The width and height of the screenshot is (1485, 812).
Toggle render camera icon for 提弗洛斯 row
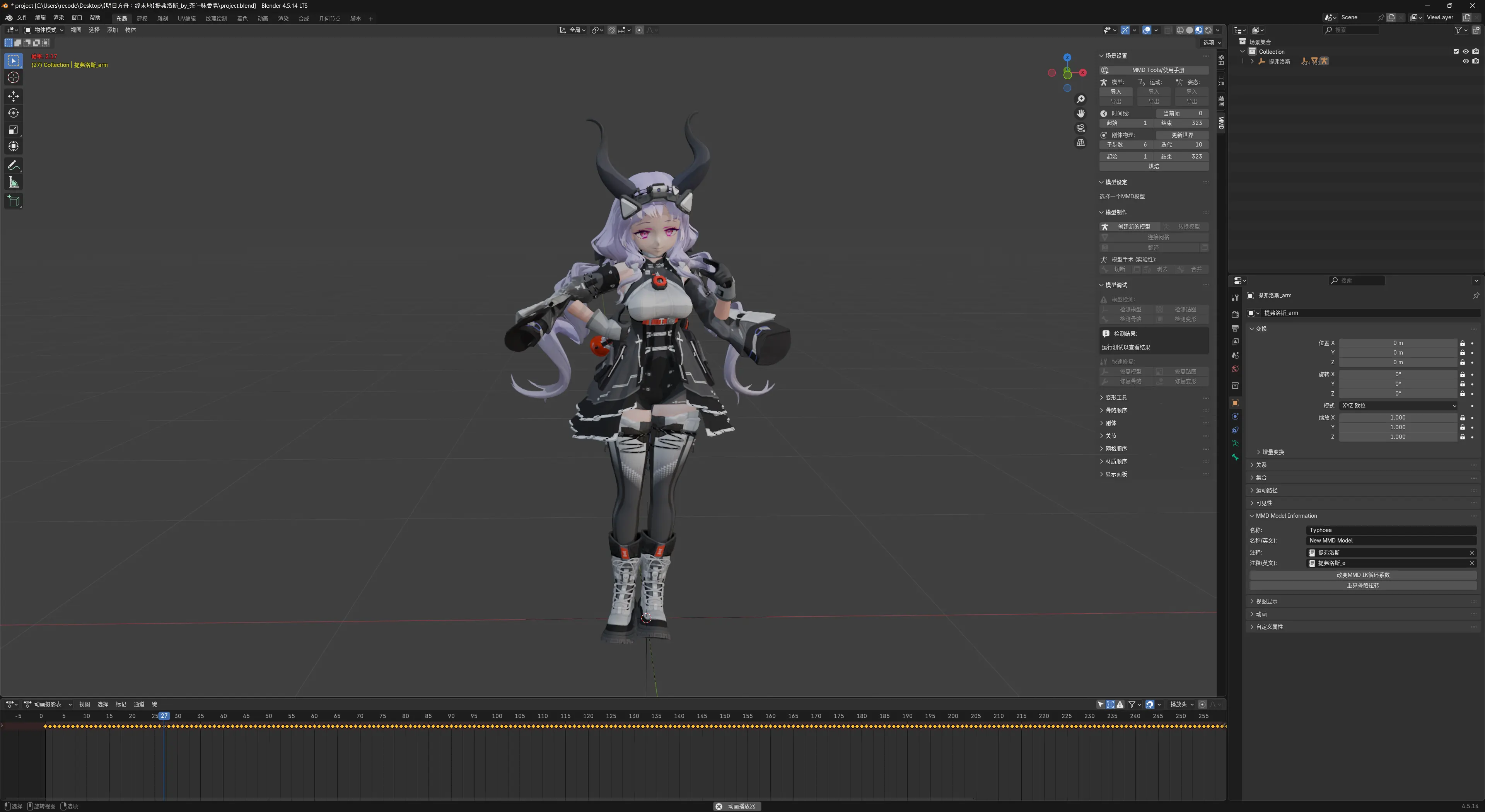1475,61
